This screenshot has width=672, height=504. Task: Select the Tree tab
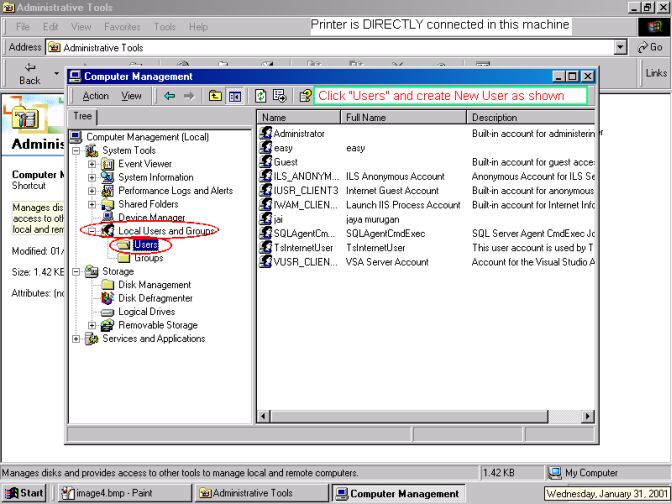[82, 117]
